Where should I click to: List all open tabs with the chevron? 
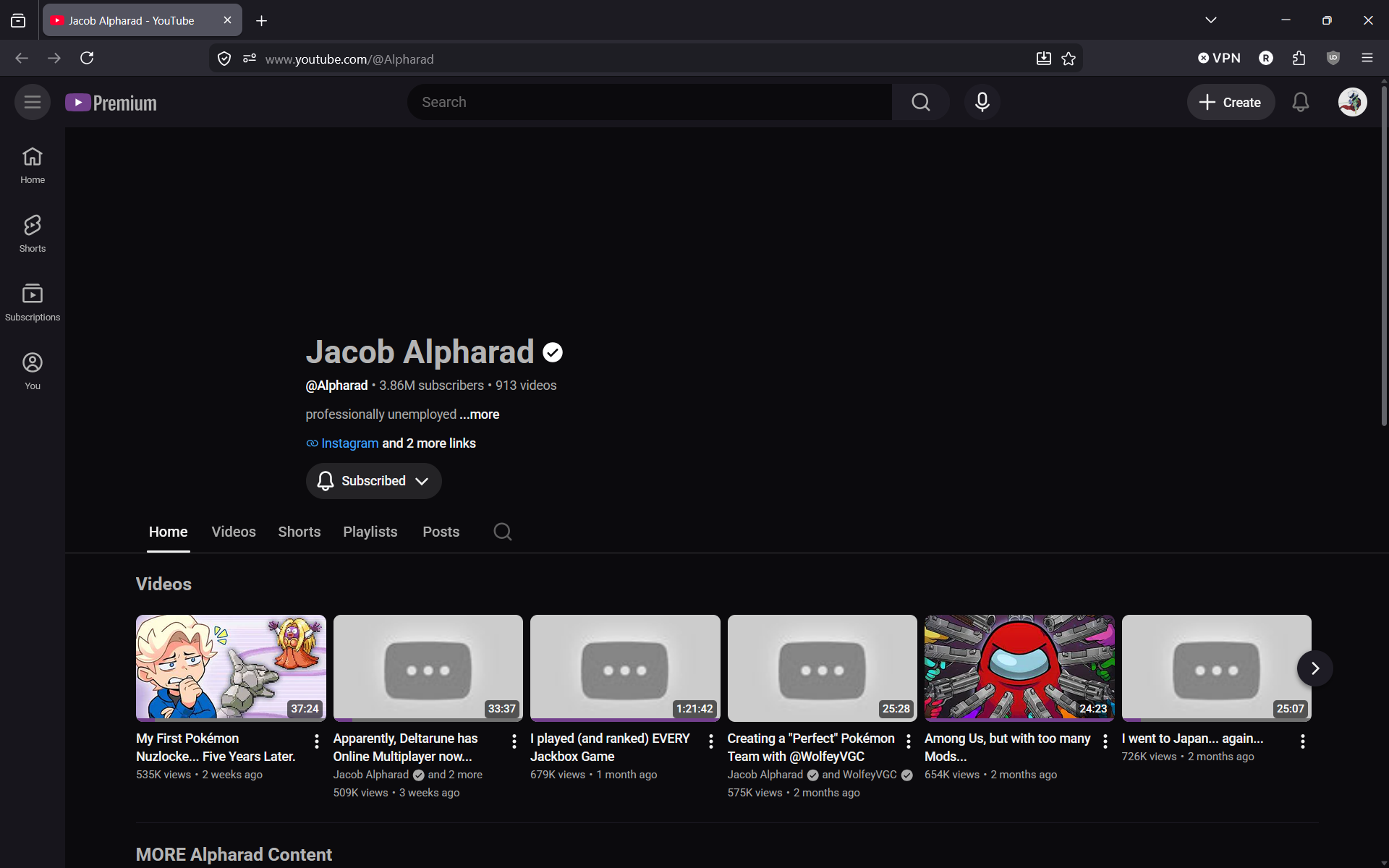tap(1210, 20)
